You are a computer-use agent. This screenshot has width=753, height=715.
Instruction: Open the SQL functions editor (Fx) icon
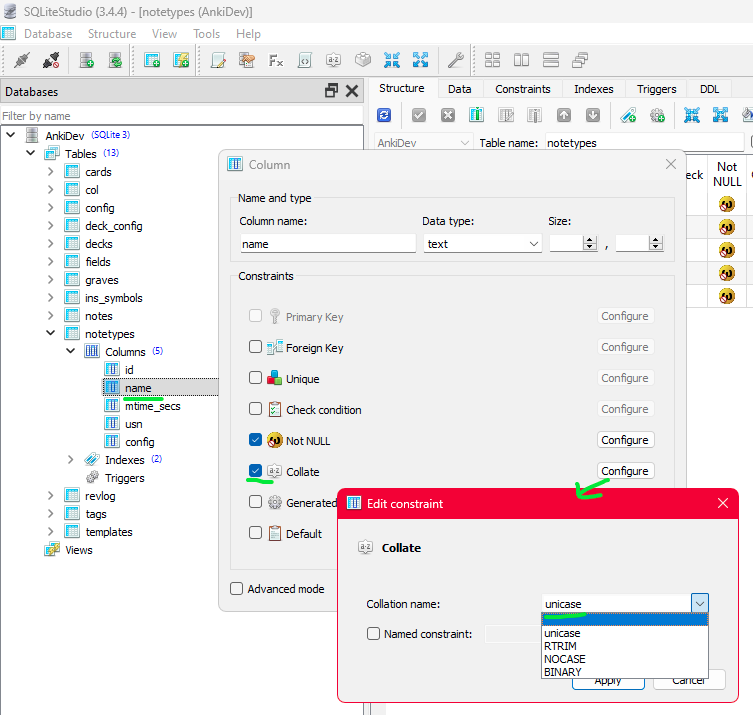click(x=276, y=61)
